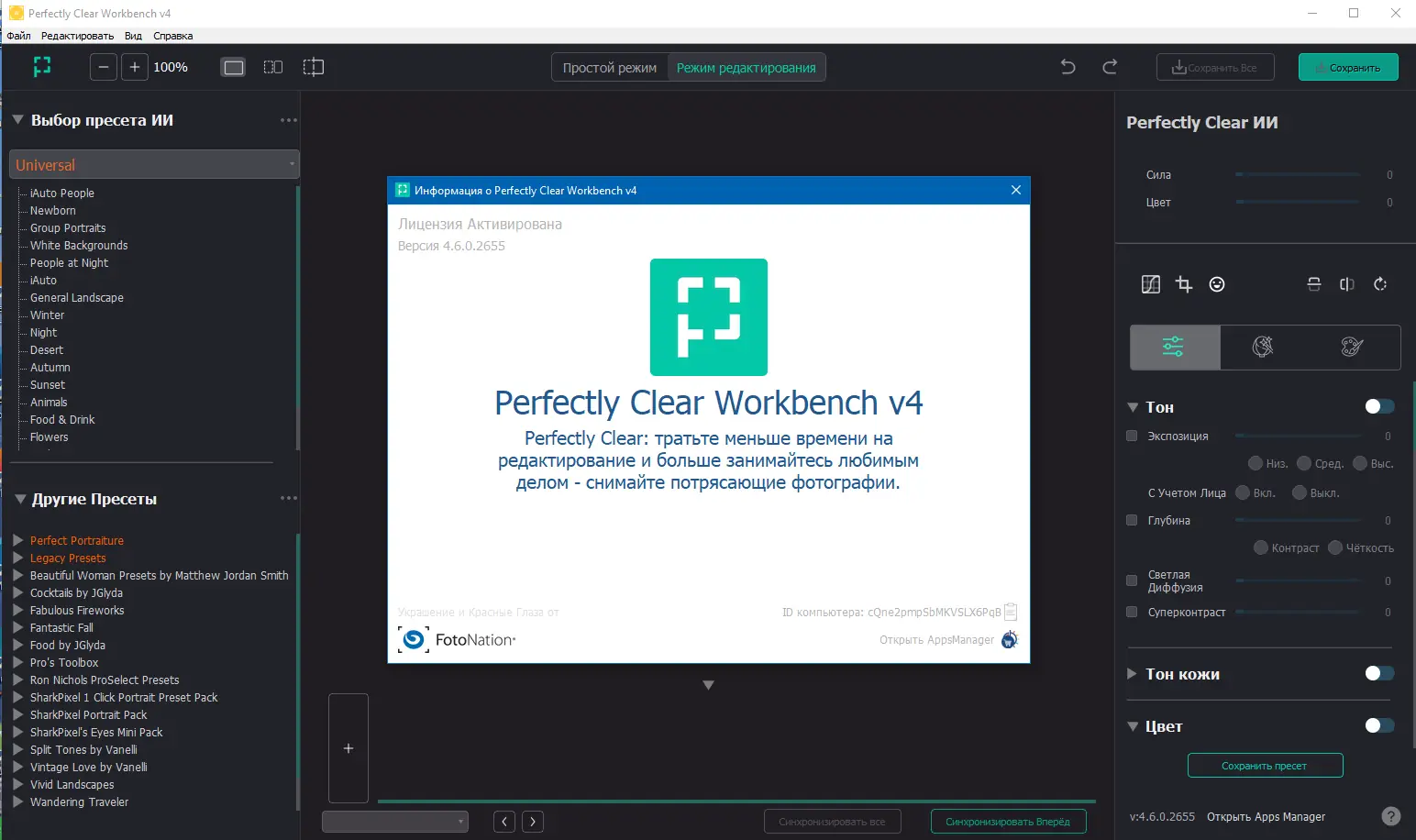Open the Справка menu
Screen dimensions: 1416x840
pos(172,36)
